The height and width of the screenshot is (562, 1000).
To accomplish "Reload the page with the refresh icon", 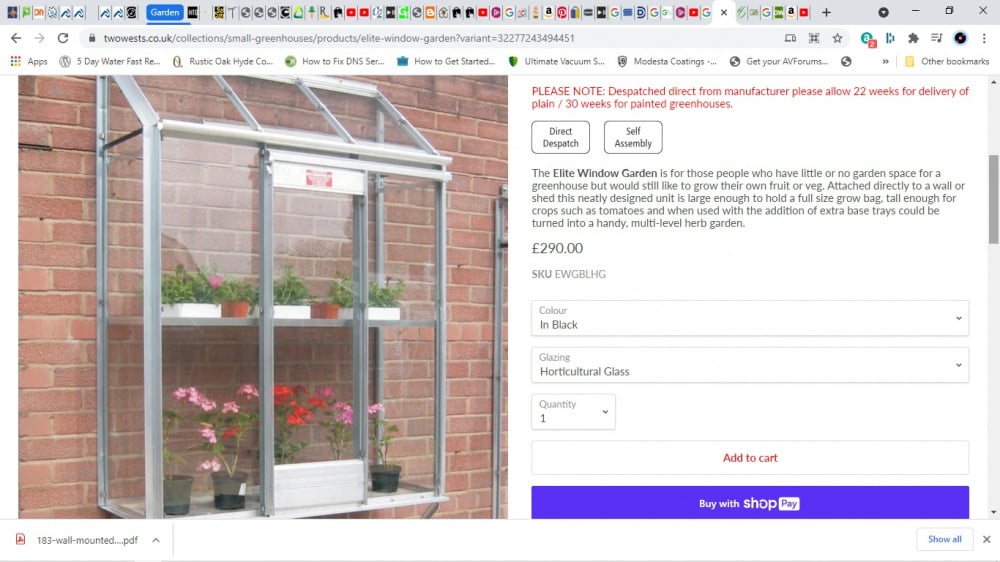I will tap(62, 38).
